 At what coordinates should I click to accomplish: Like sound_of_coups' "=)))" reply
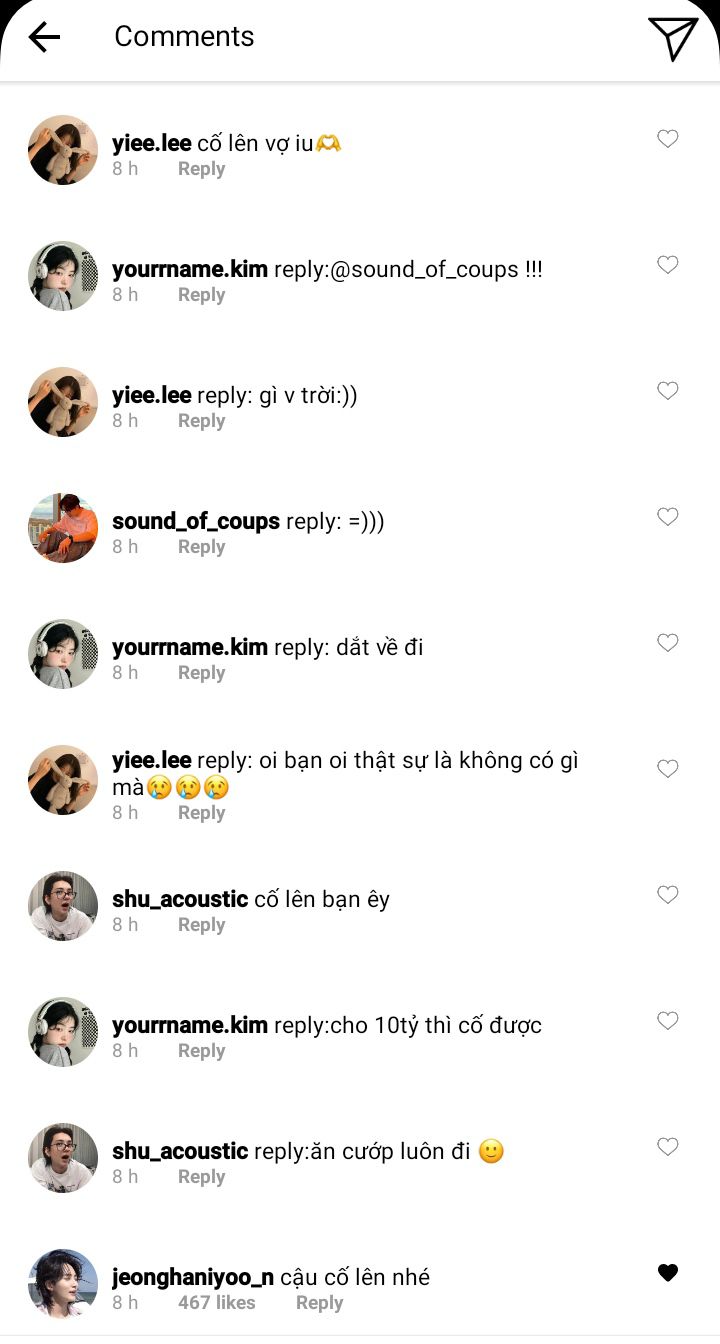668,517
